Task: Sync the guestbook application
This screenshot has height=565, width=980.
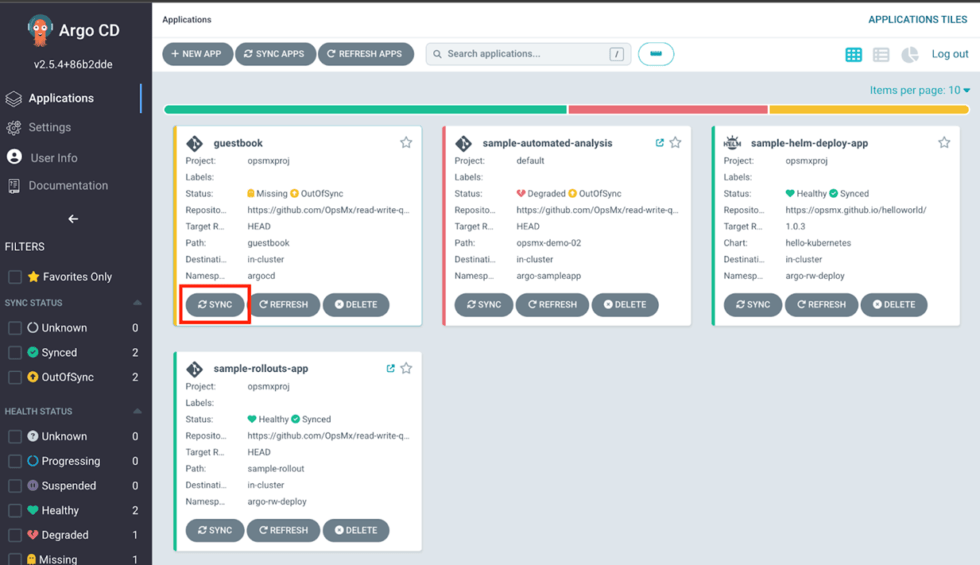Action: pyautogui.click(x=215, y=304)
